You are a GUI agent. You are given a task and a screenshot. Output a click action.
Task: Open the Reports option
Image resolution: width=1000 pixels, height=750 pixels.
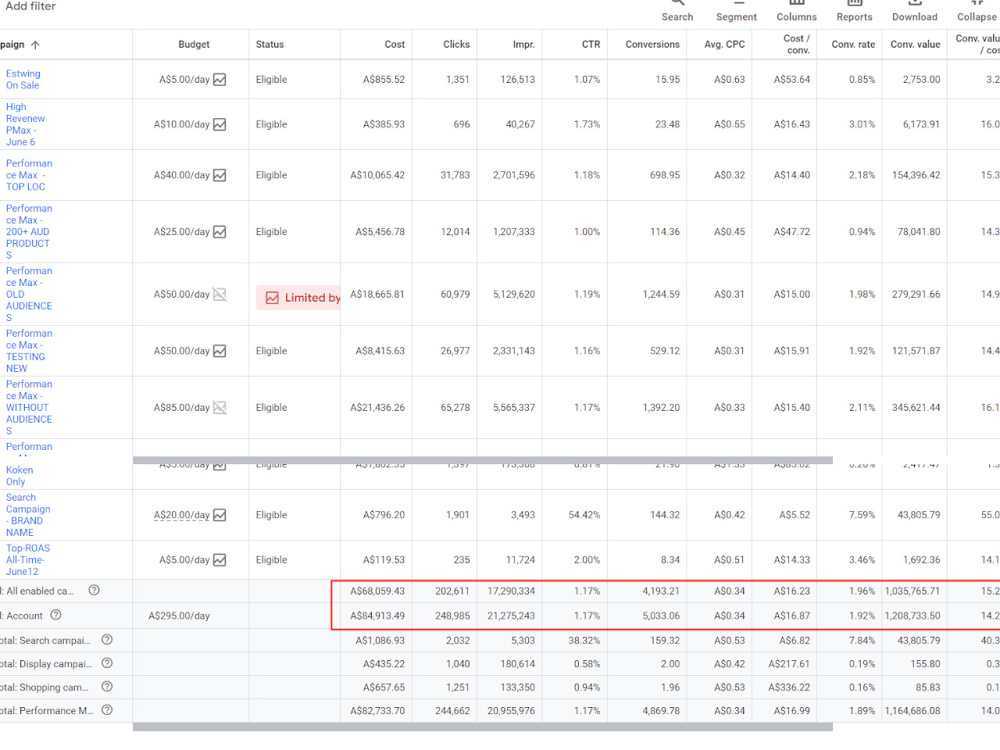pos(854,11)
